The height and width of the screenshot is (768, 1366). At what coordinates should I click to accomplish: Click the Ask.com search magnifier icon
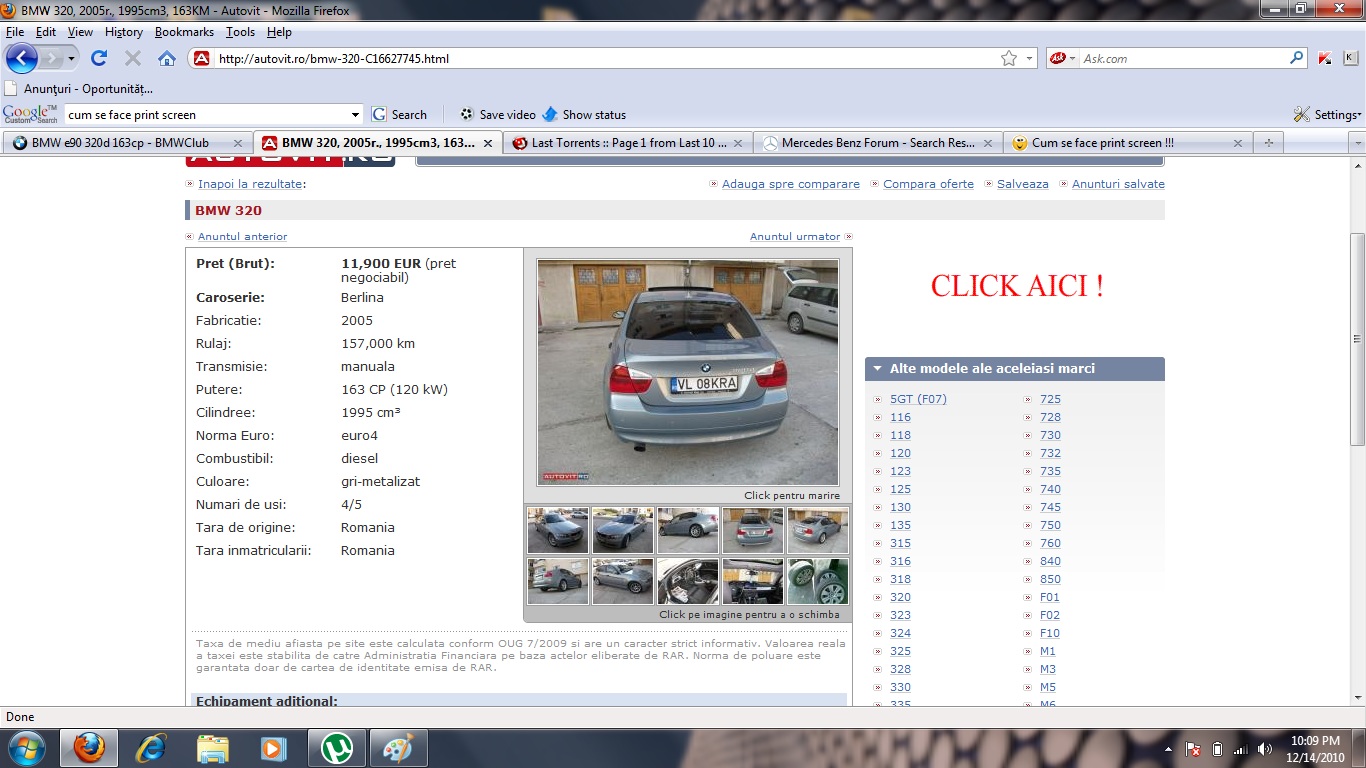point(1297,58)
